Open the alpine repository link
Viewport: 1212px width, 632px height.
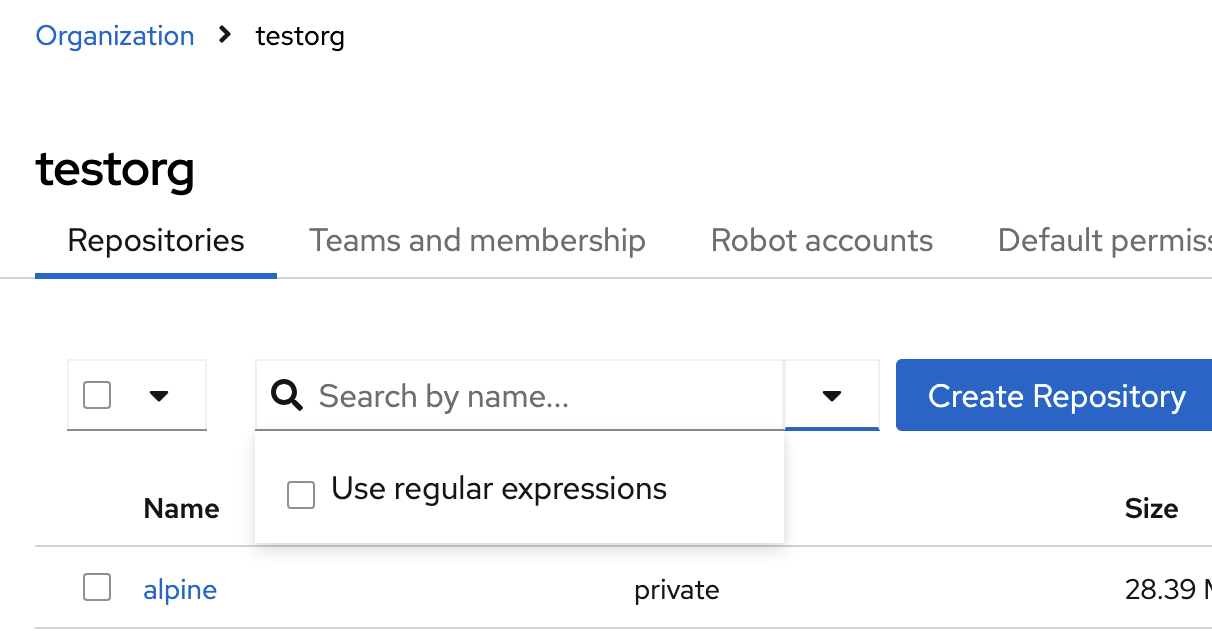[180, 590]
